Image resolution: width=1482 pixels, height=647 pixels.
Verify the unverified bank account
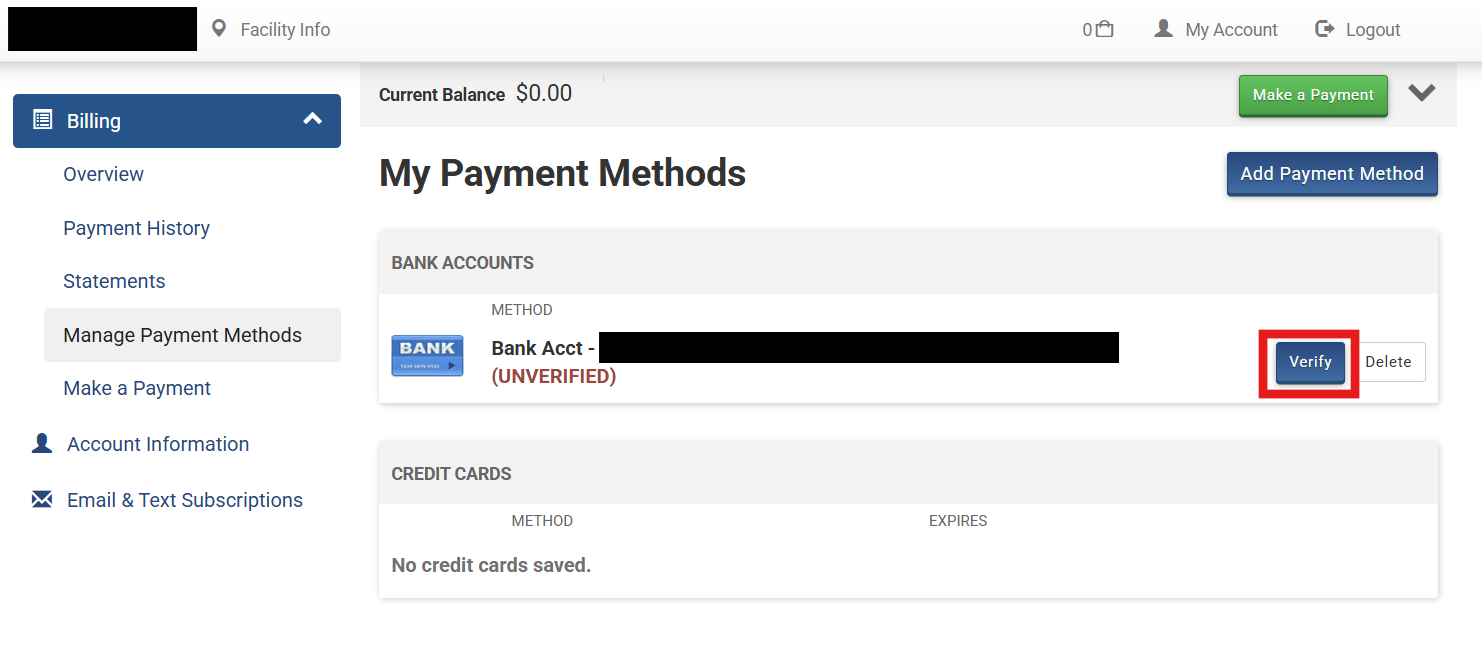pos(1309,362)
